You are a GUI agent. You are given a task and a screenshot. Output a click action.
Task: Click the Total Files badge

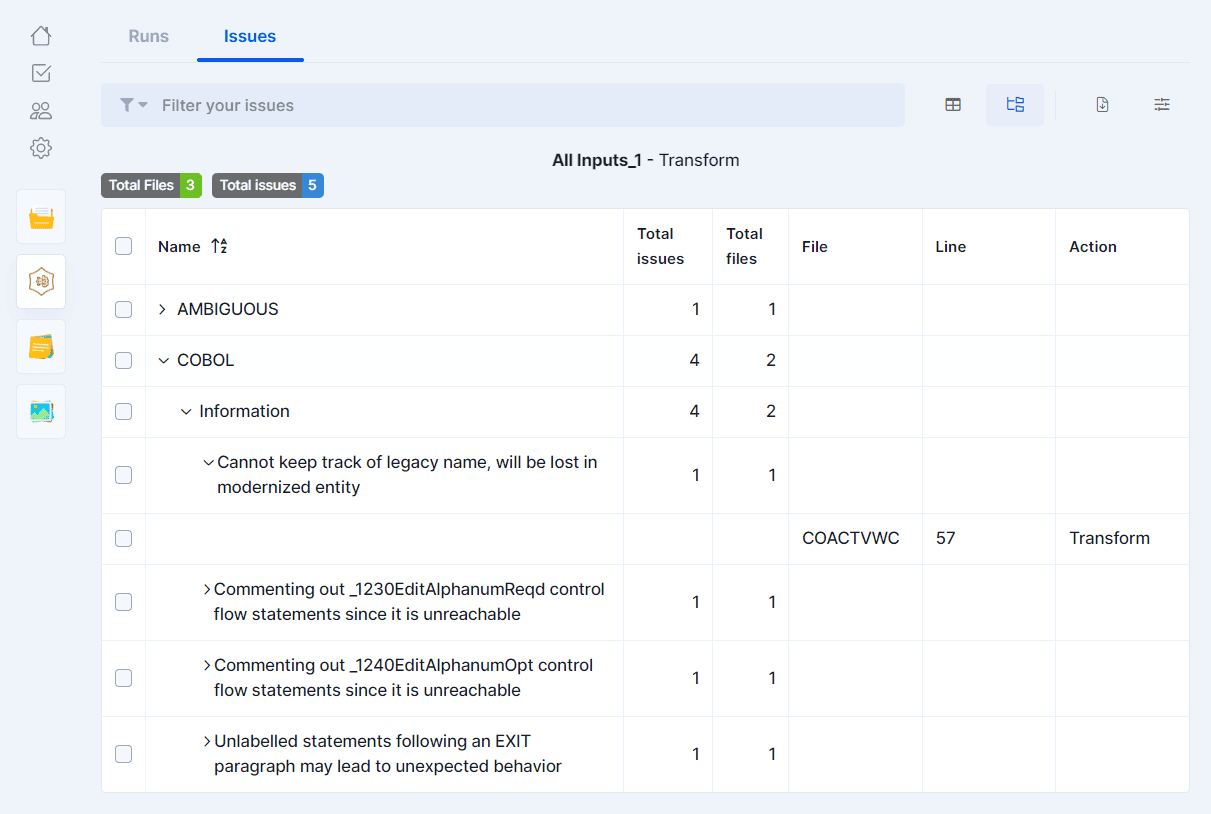151,185
